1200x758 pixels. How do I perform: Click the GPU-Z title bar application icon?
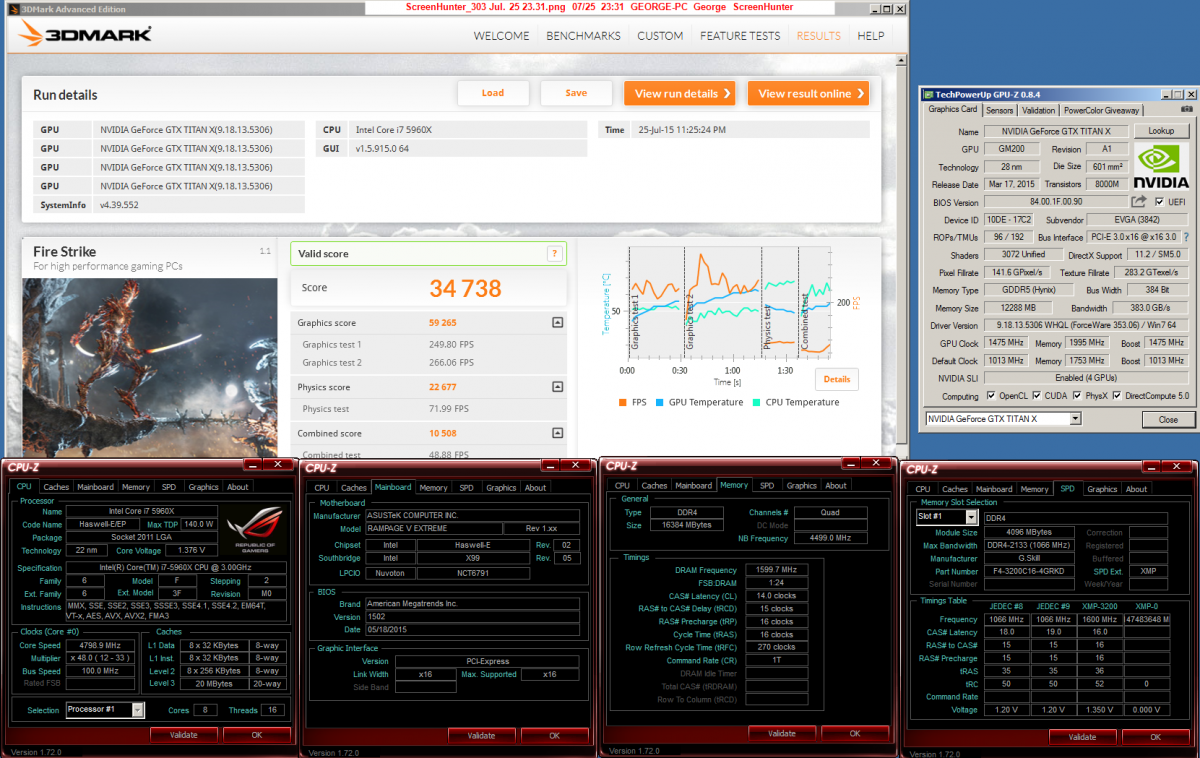pyautogui.click(x=928, y=94)
